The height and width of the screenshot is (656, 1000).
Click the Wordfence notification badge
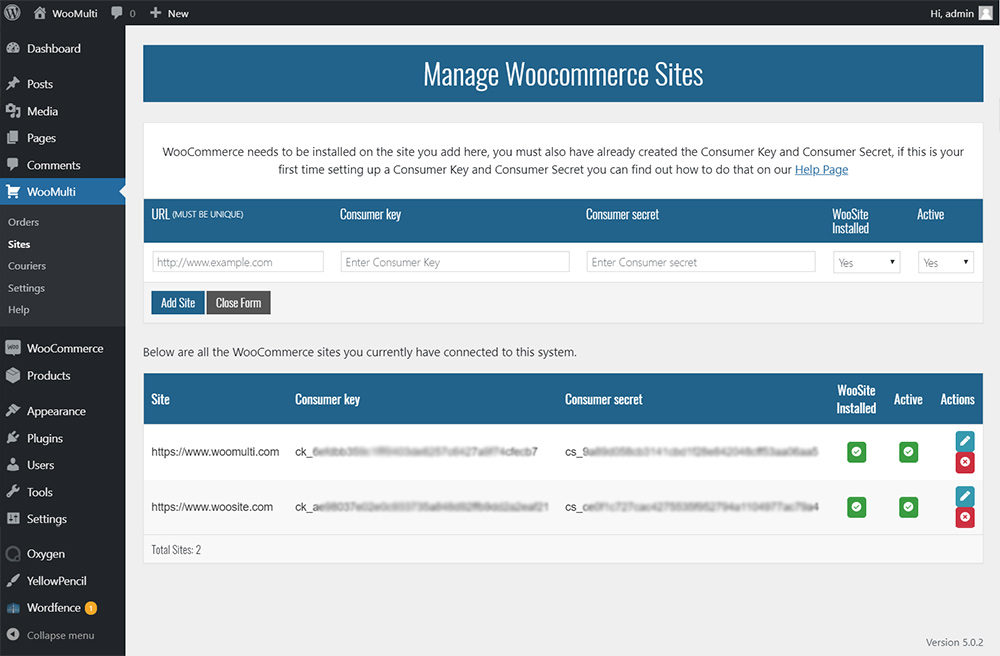pos(91,607)
